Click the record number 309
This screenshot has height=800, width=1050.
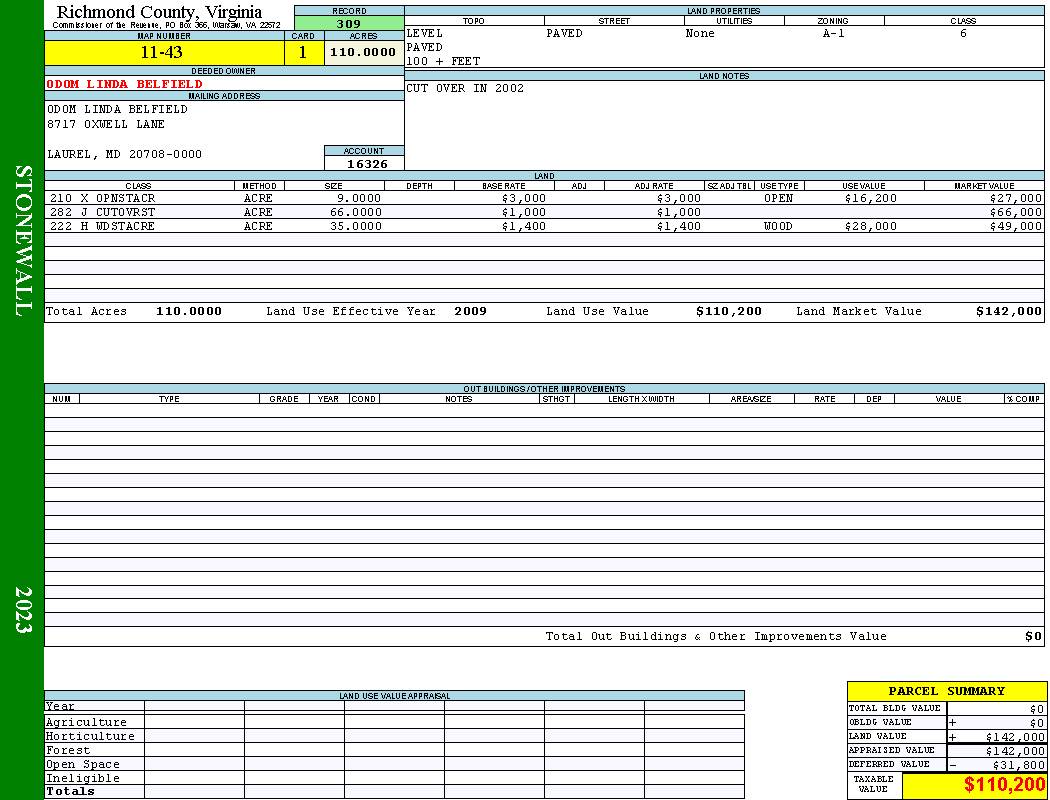click(x=349, y=23)
